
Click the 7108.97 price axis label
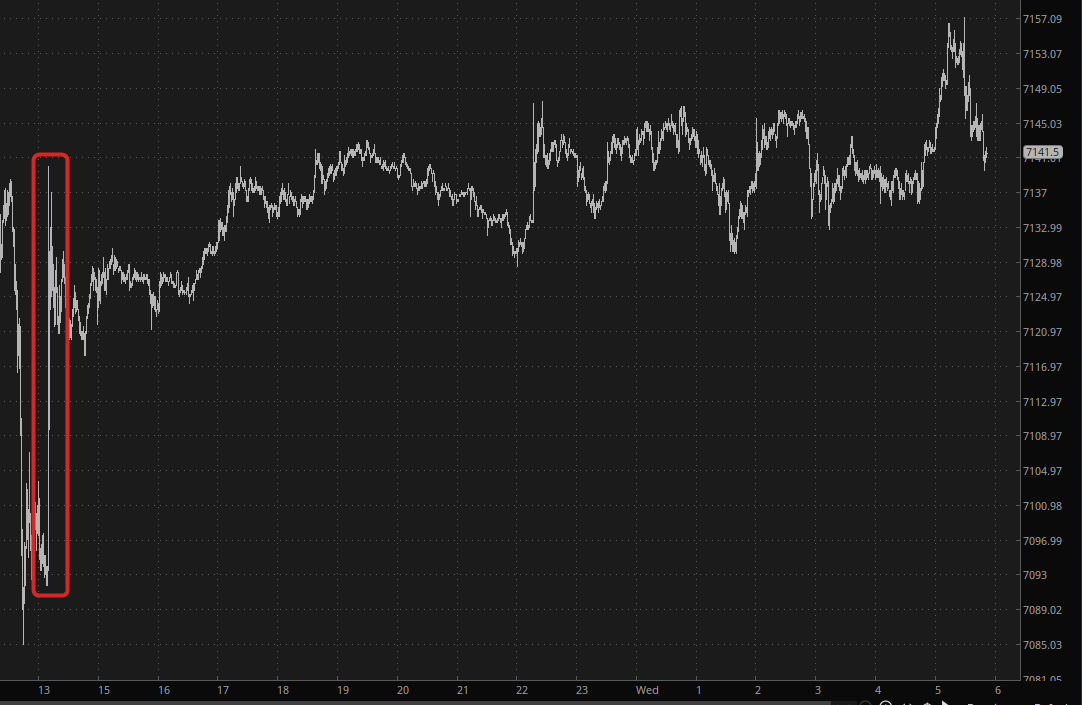click(1041, 436)
